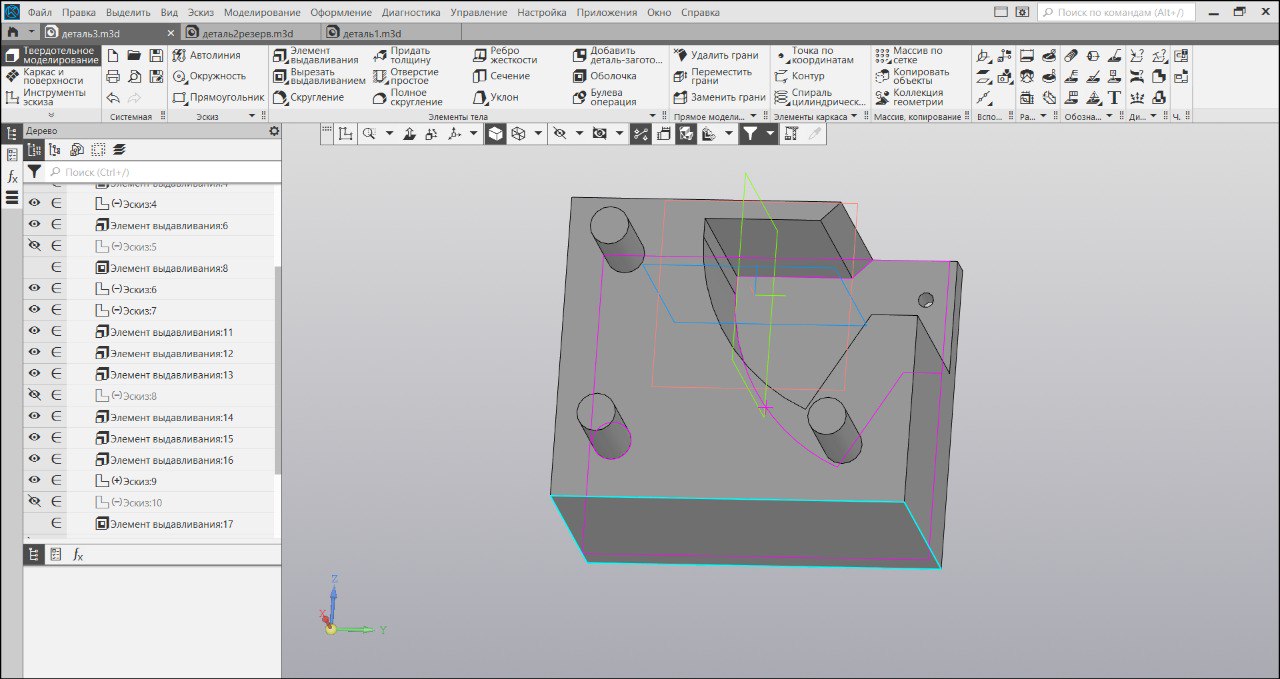Choose Добавить деталь-заготовку command
Screen dimensions: 1280x679
[617, 55]
